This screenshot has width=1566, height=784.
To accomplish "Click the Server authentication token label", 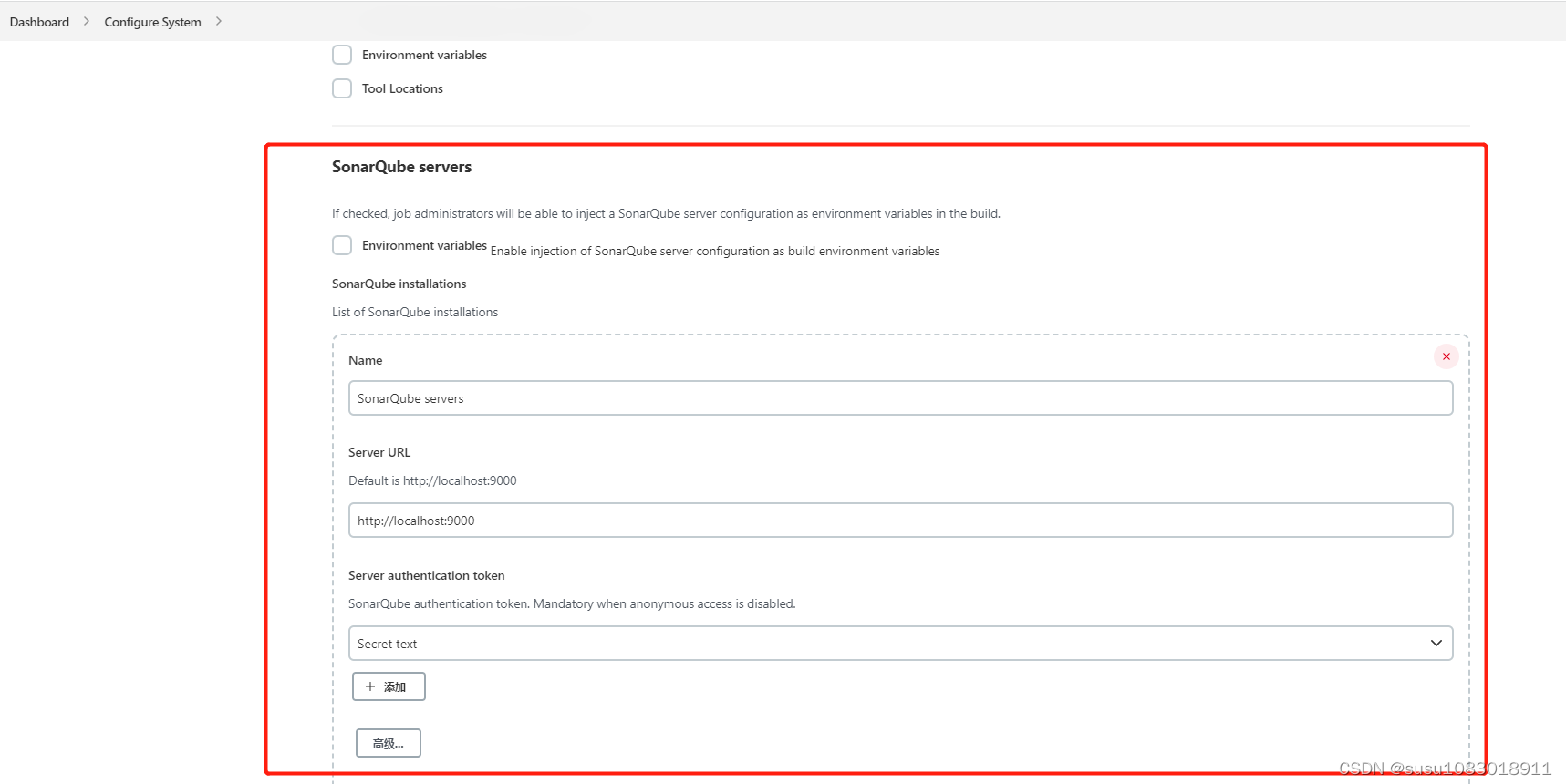I will (426, 575).
